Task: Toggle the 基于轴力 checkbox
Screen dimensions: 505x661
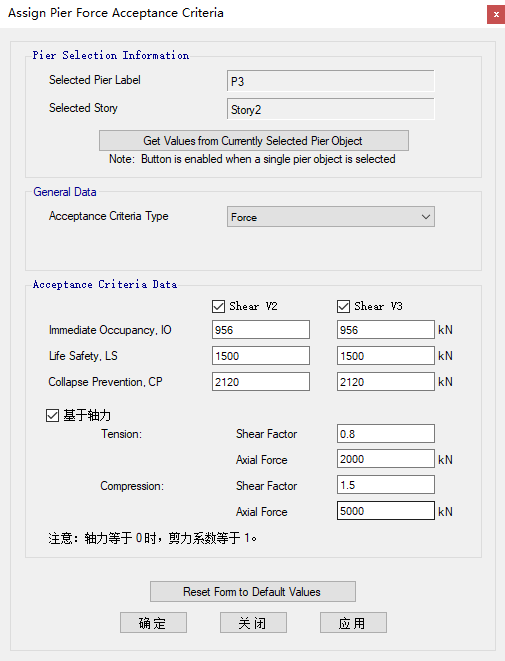Action: click(x=52, y=416)
